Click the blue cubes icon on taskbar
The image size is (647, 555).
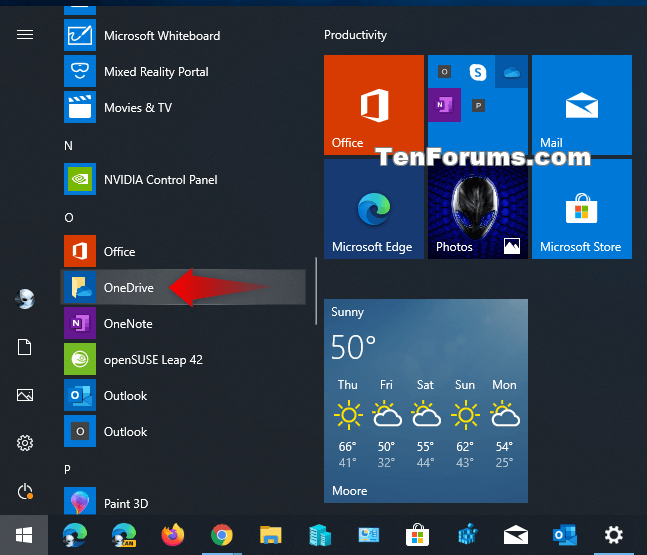[467, 534]
